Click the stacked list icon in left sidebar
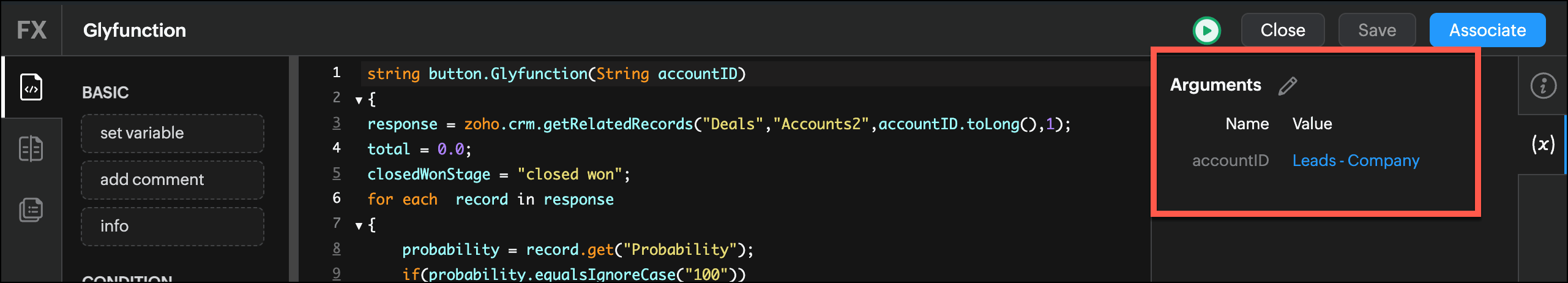Image resolution: width=1568 pixels, height=283 pixels. tap(31, 210)
